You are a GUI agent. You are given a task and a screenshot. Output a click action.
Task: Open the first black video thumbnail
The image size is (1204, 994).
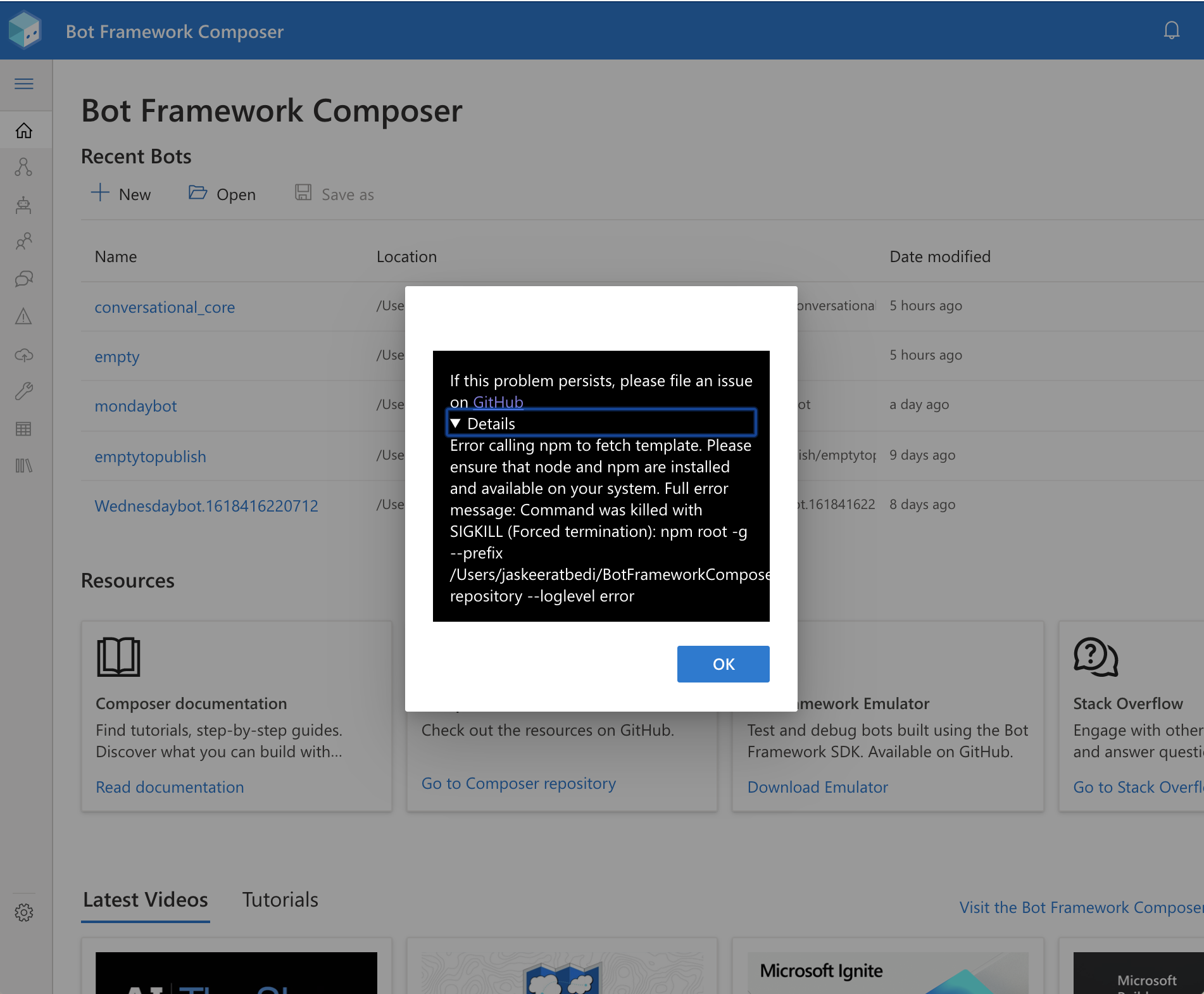(236, 973)
